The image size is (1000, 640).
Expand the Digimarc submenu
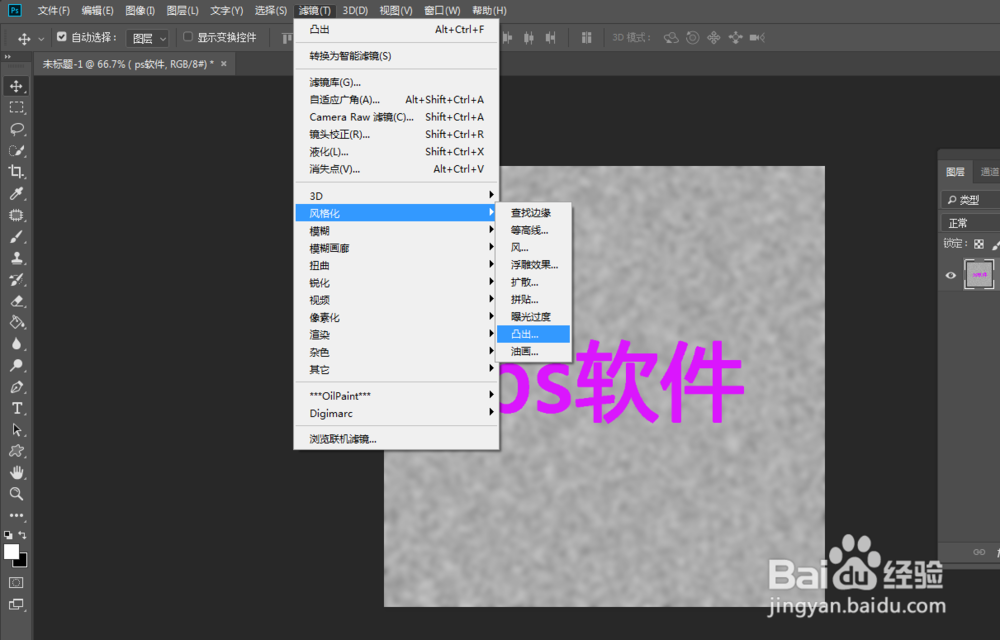[396, 413]
